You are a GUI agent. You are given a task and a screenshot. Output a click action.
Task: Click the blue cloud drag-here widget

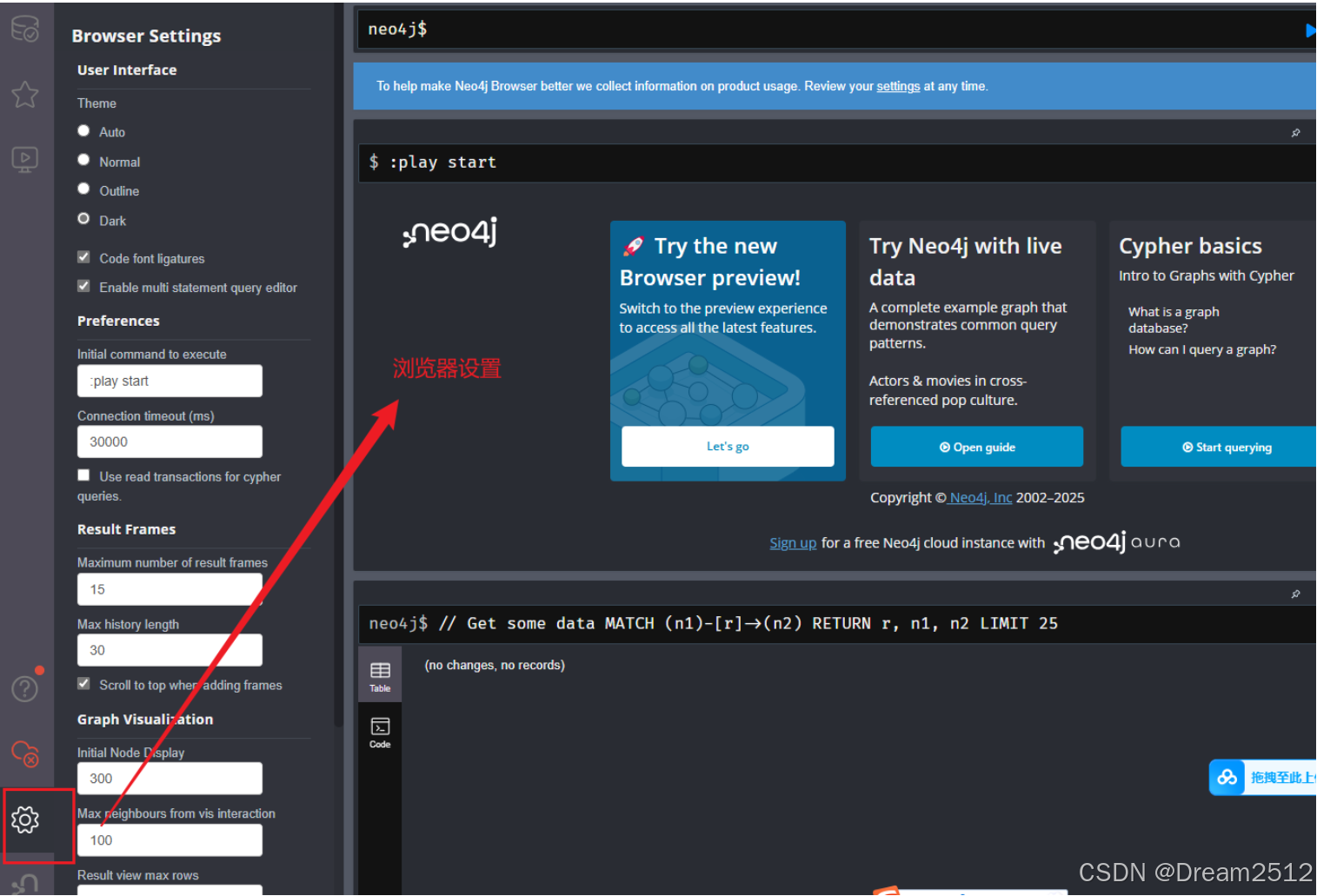point(1262,777)
